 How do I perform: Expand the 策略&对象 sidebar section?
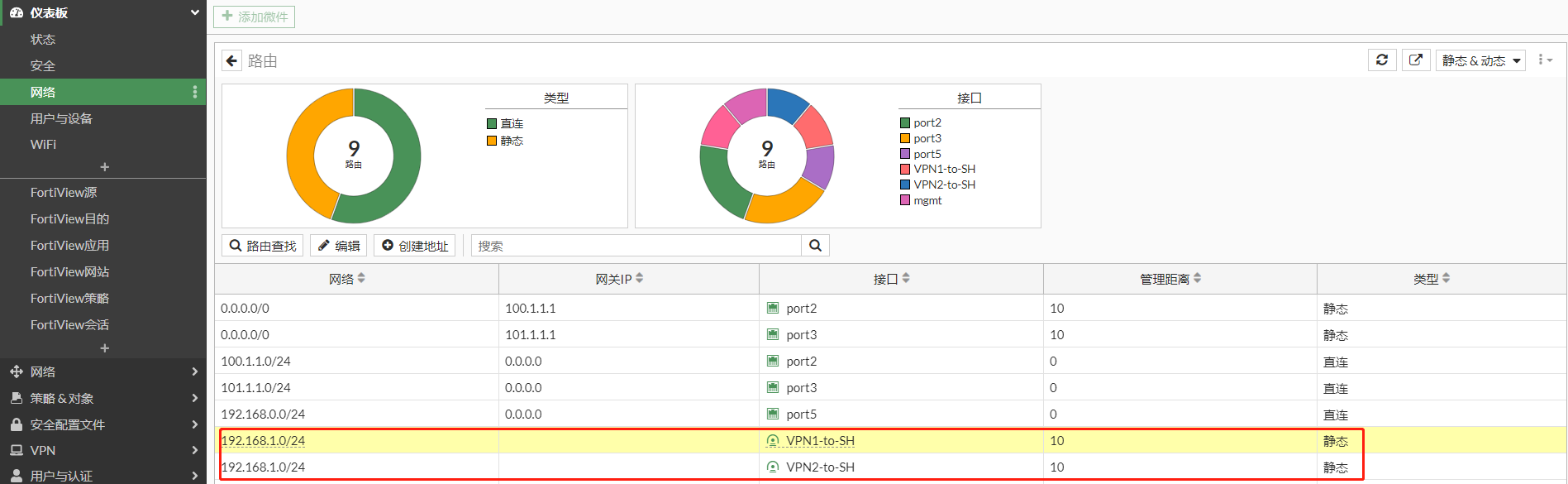click(x=103, y=398)
